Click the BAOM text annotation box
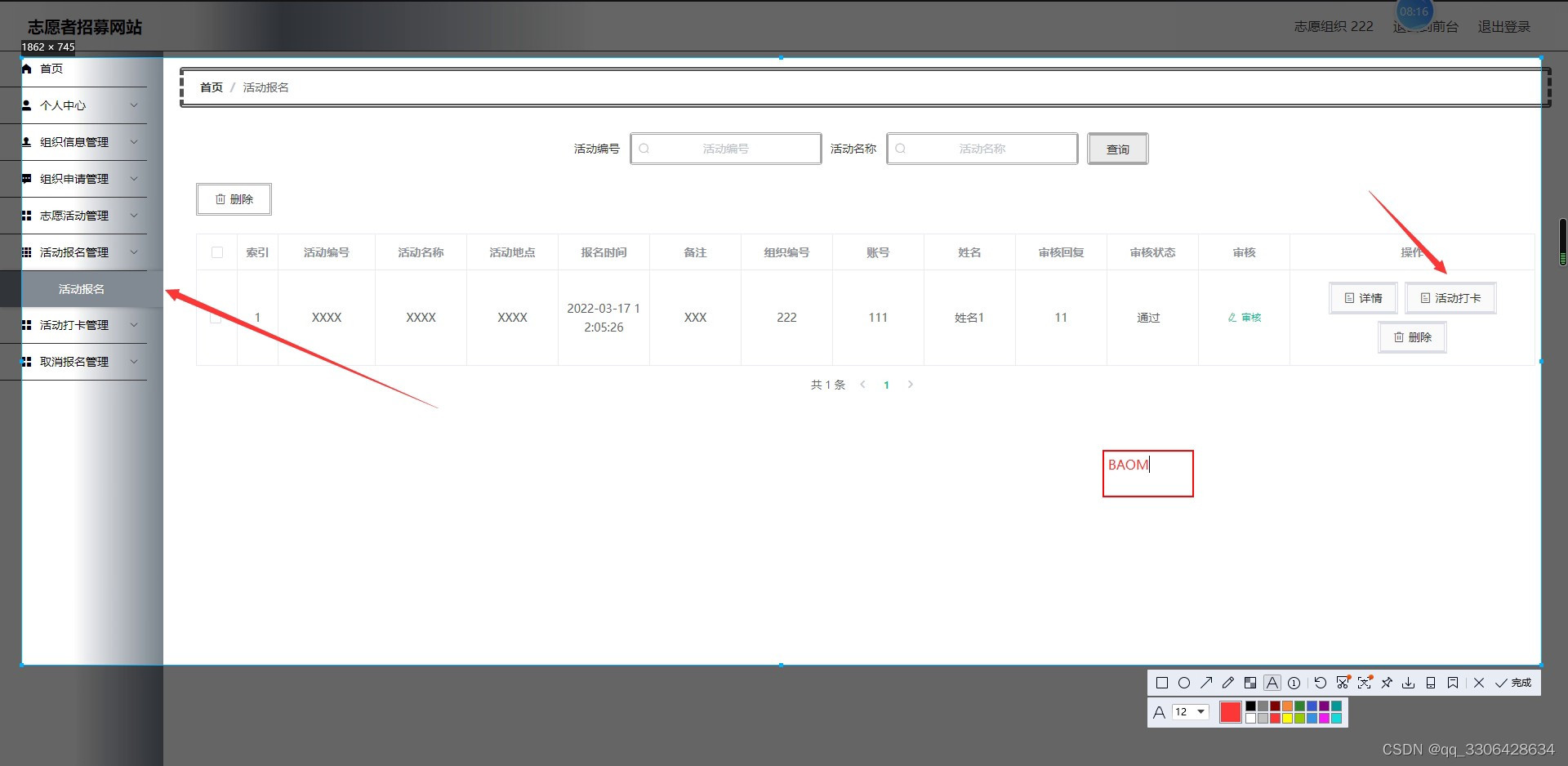The width and height of the screenshot is (1568, 766). tap(1148, 474)
